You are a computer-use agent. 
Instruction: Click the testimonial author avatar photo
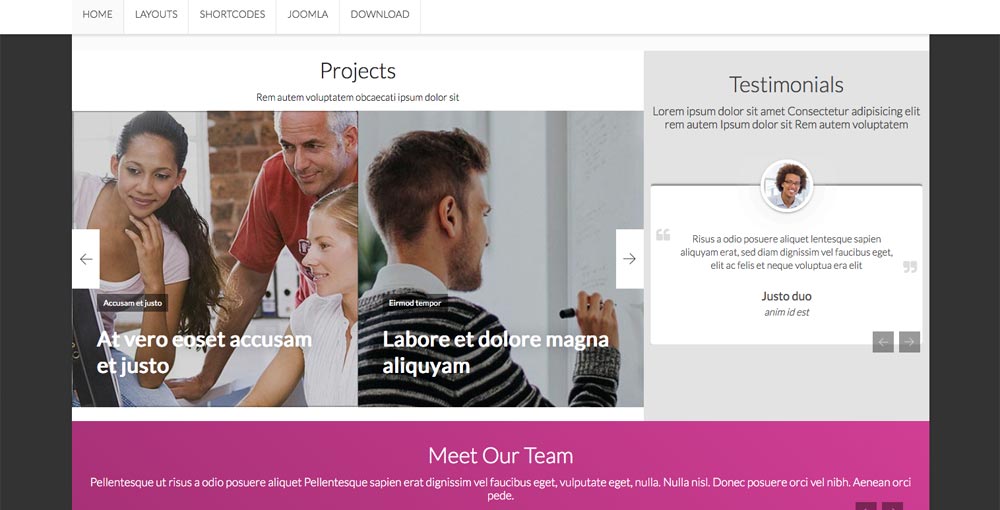787,186
